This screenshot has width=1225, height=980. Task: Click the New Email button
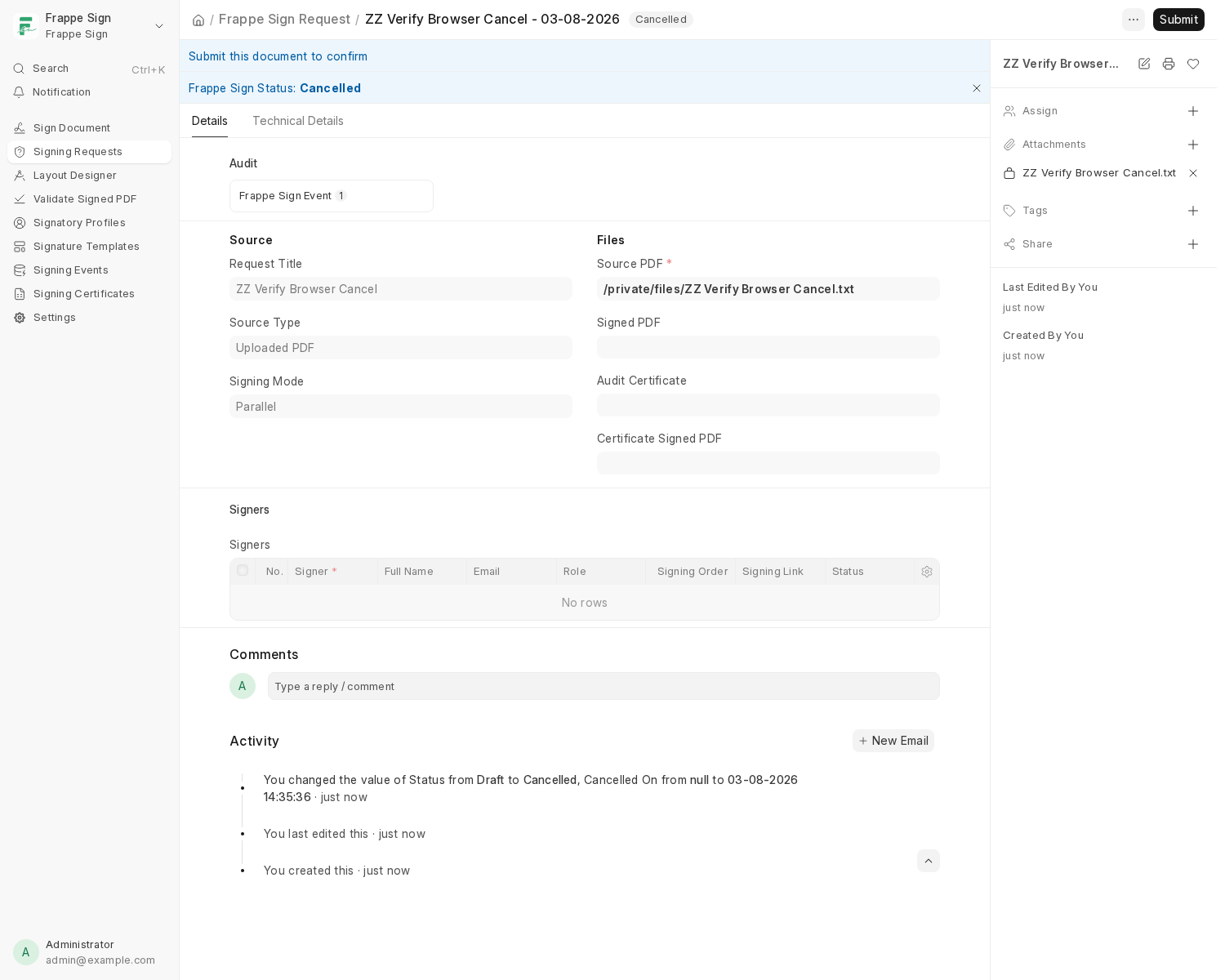[x=893, y=741]
